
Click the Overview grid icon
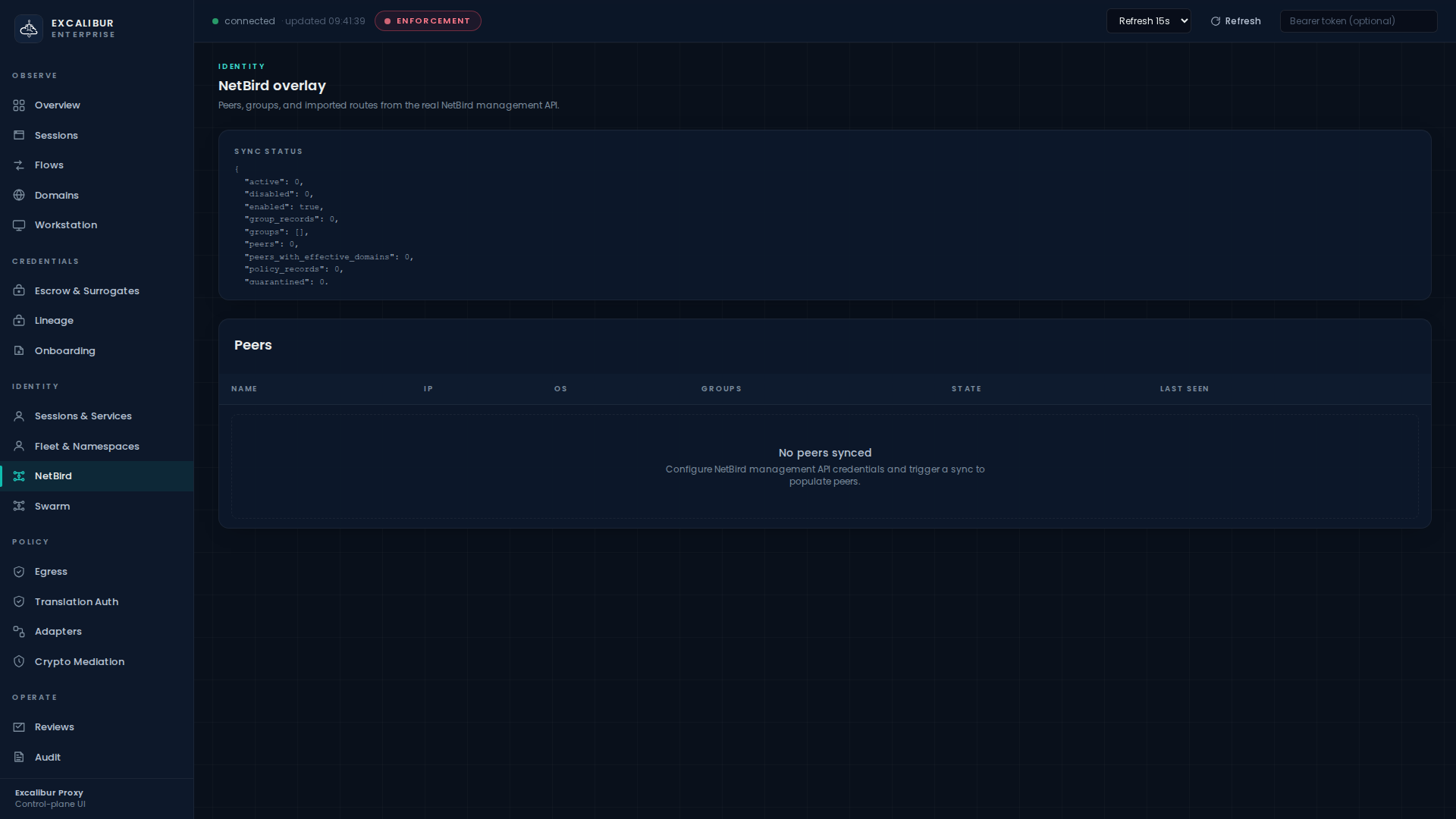pyautogui.click(x=19, y=105)
